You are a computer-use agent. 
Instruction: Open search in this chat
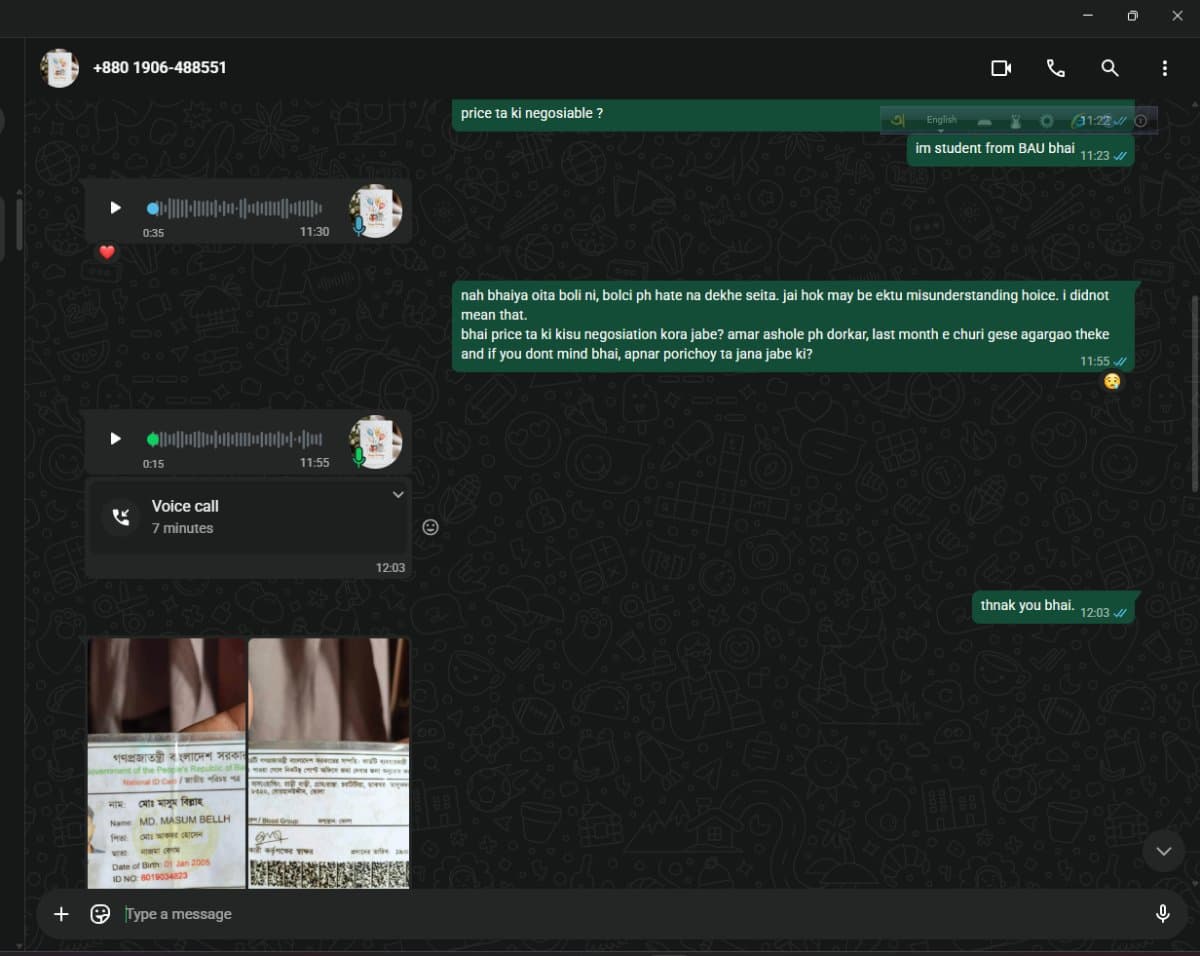tap(1109, 68)
